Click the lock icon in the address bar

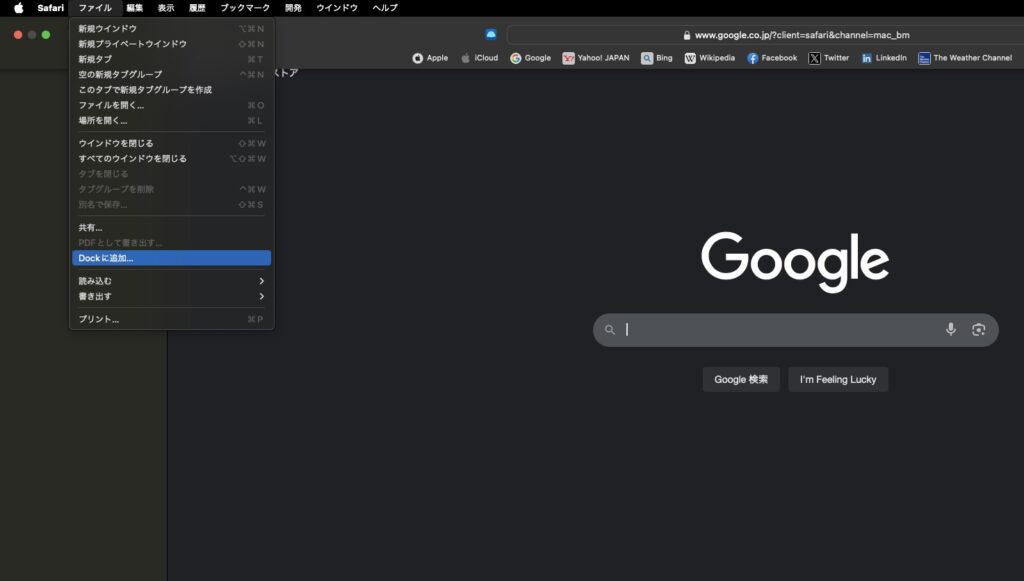pyautogui.click(x=686, y=35)
